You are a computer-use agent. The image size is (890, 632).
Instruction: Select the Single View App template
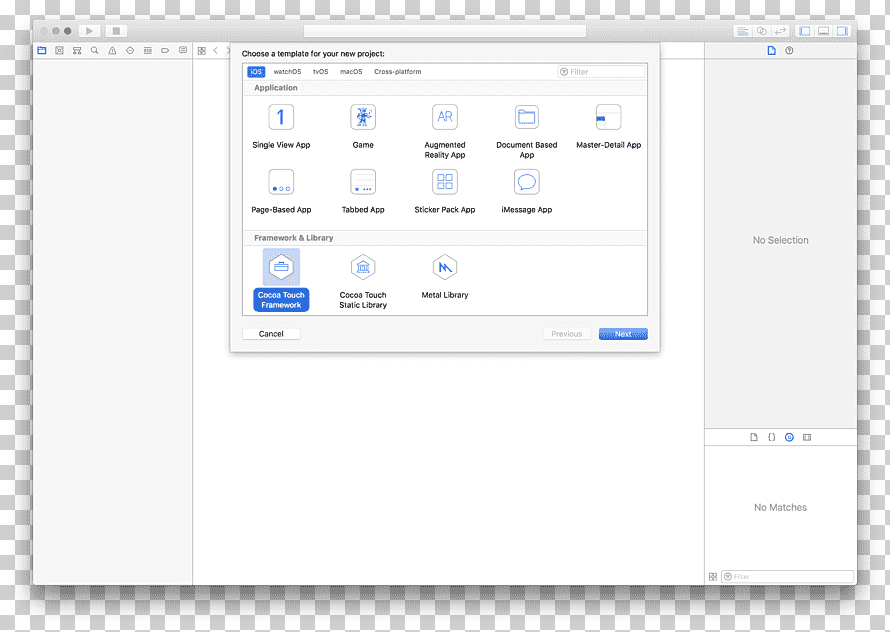pos(281,127)
